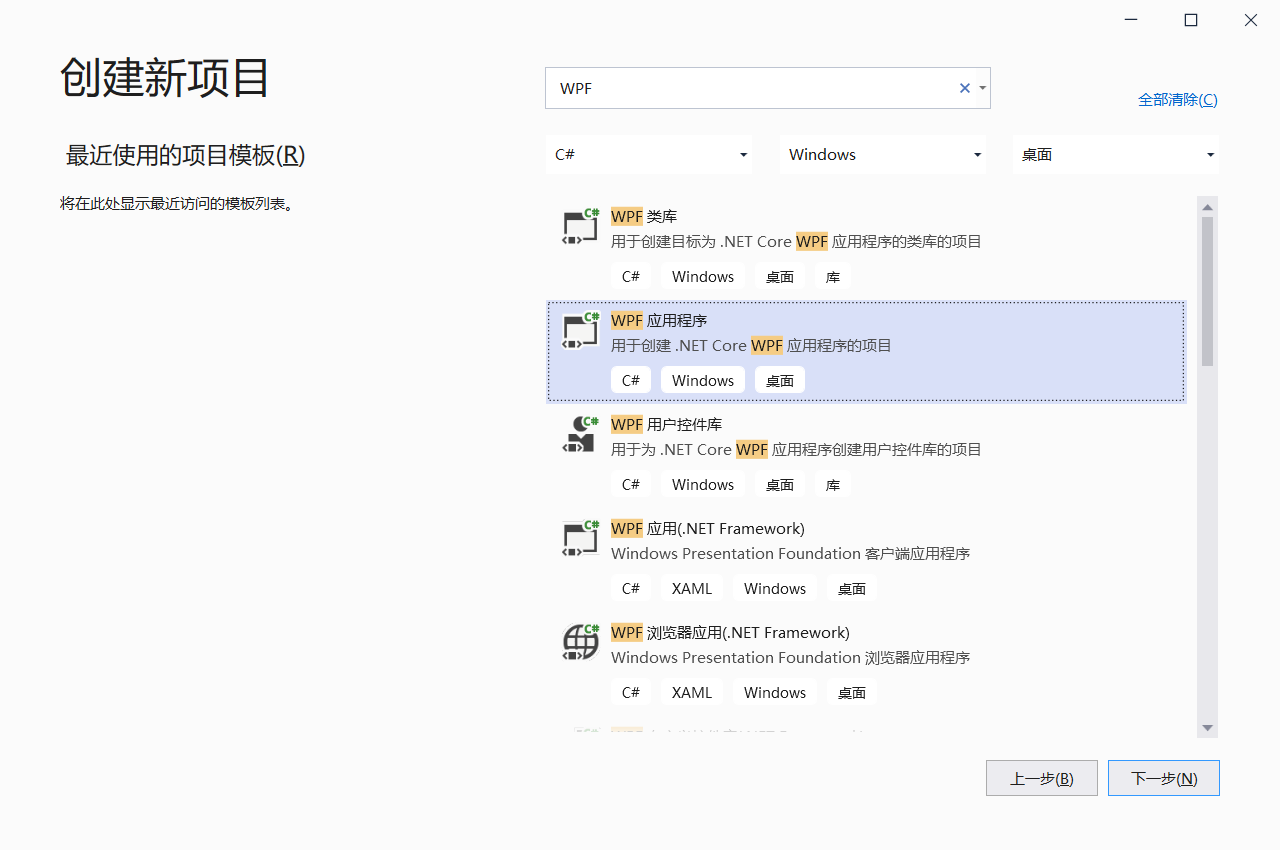Screen dimensions: 1280x850
Task: Click the WPF 应用程序 template icon
Action: (x=580, y=331)
